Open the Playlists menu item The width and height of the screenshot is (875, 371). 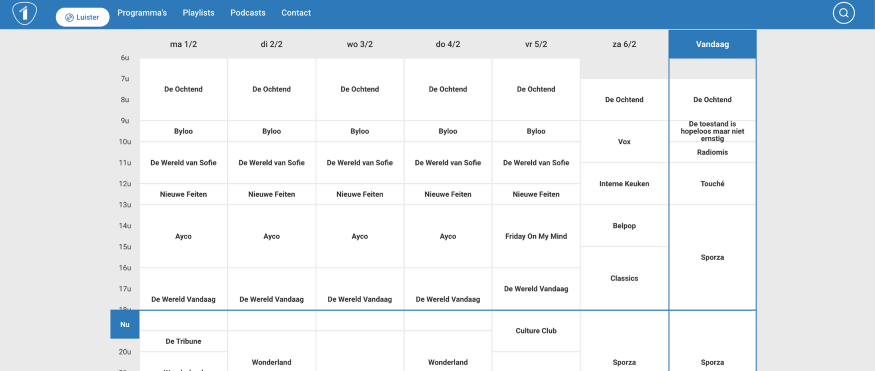(199, 13)
